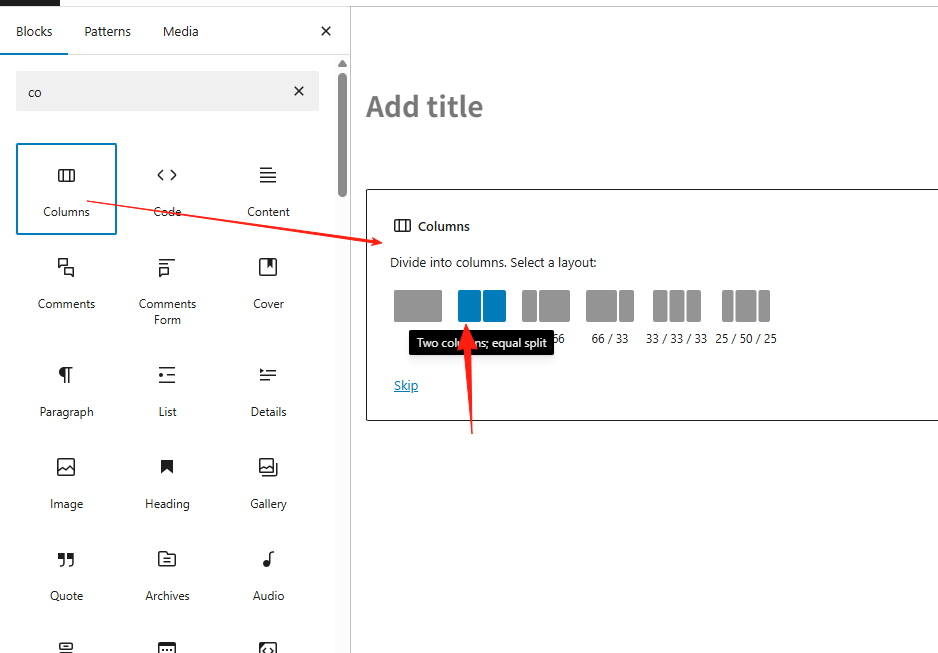Viewport: 938px width, 653px height.
Task: Select the Columns block in the inserter
Action: coord(66,189)
